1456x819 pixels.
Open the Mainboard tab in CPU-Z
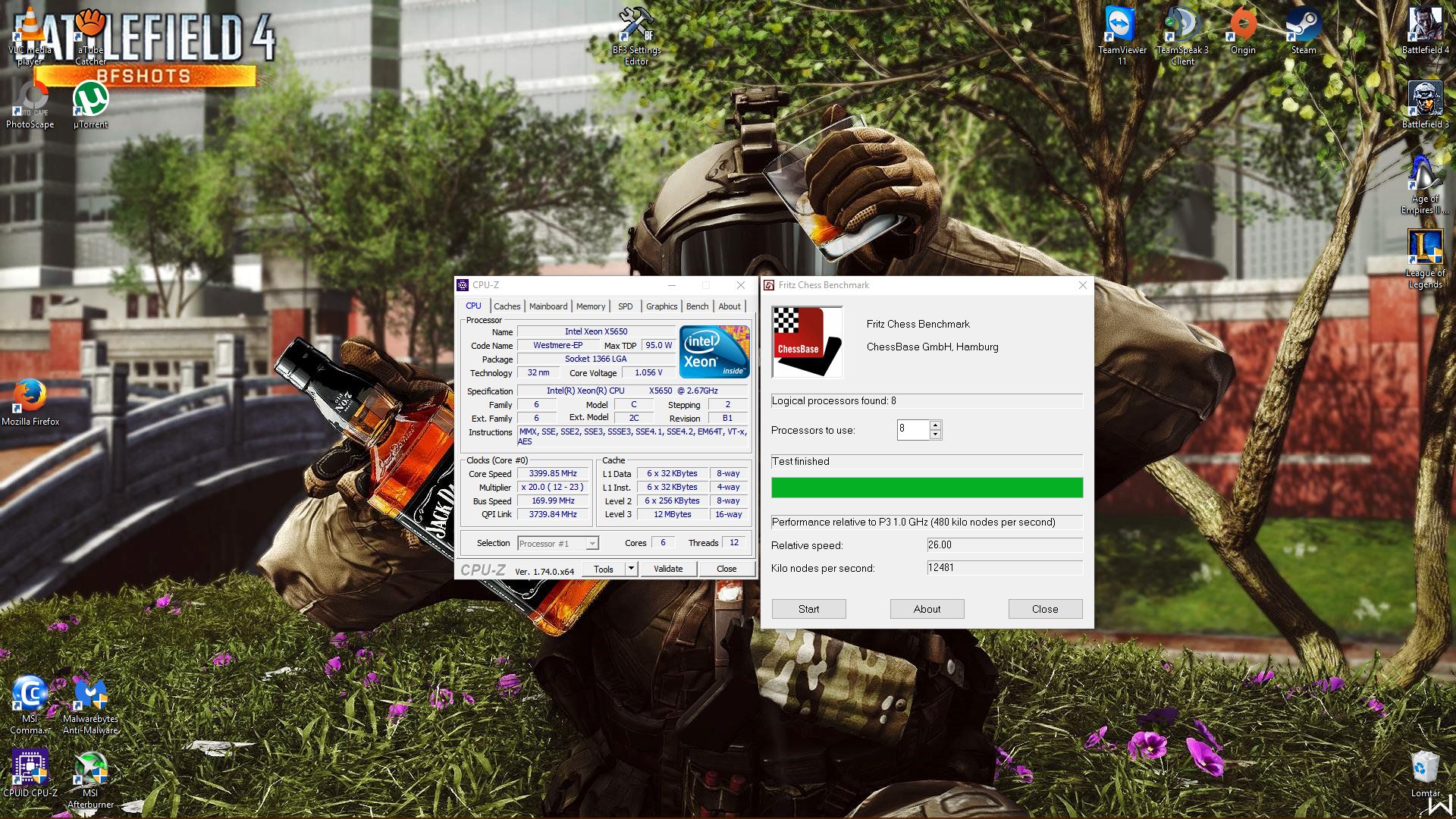(x=548, y=306)
